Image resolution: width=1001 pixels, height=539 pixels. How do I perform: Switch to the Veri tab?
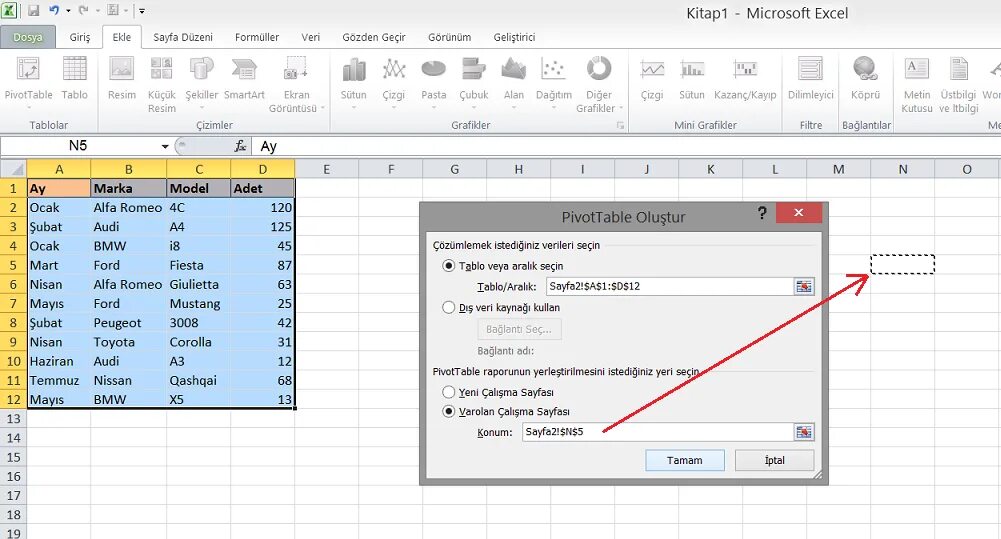point(311,37)
